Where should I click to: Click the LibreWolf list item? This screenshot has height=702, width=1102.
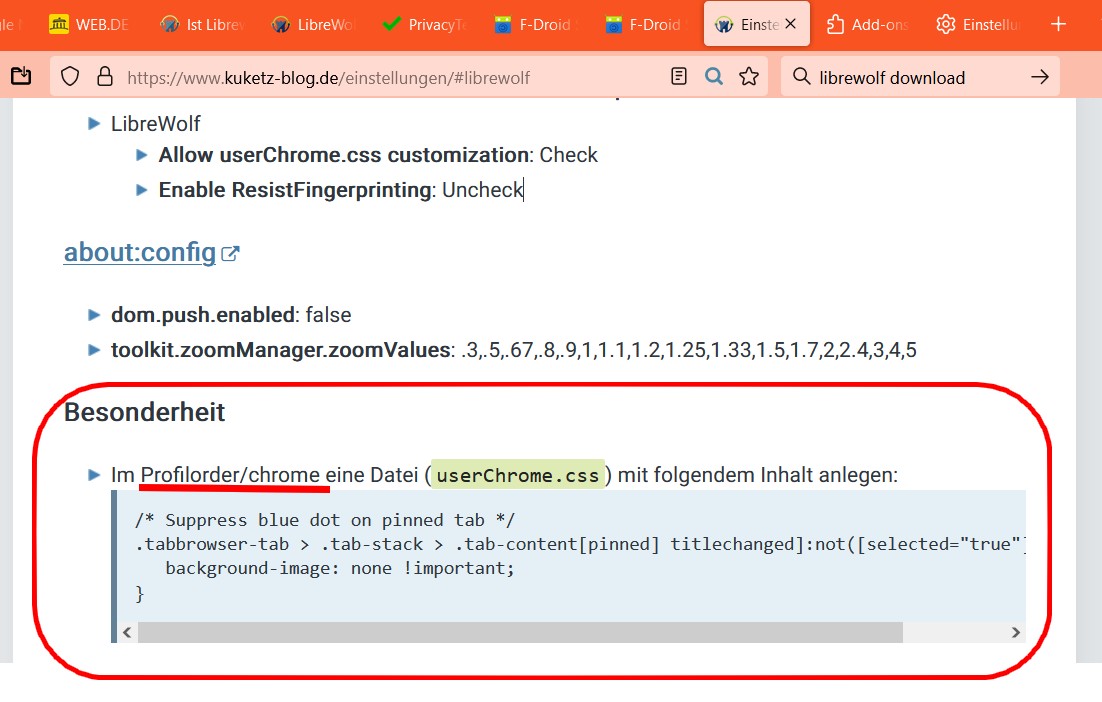pos(156,124)
